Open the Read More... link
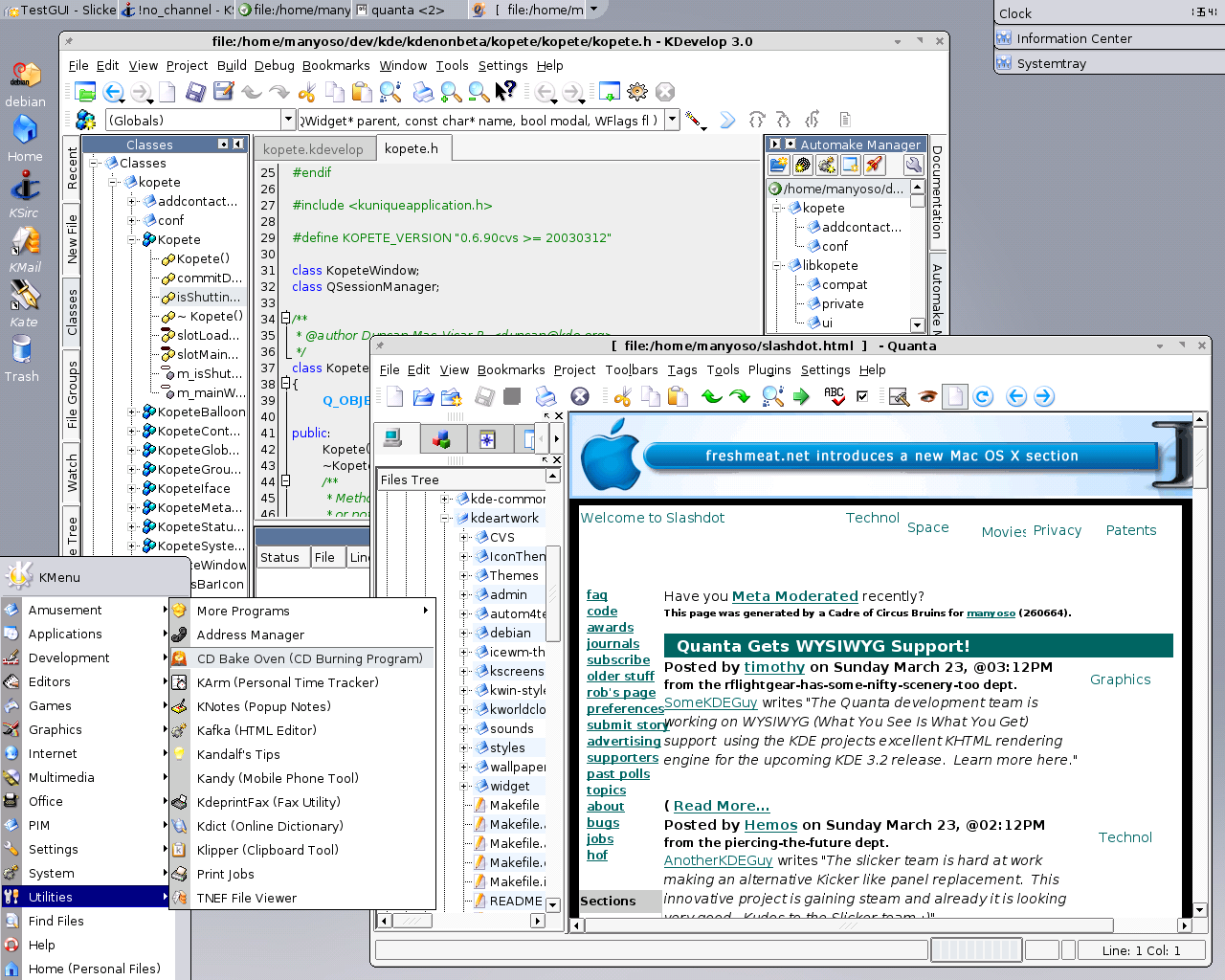 pos(722,806)
